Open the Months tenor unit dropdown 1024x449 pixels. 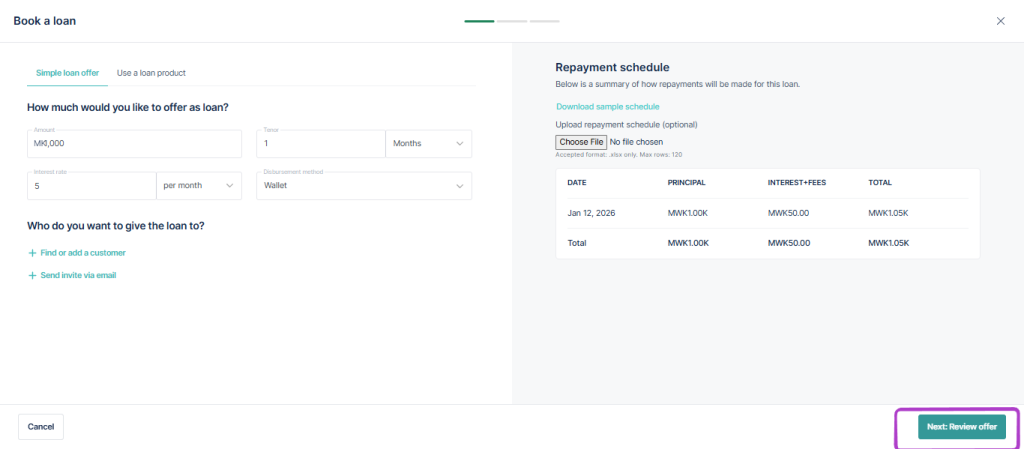pyautogui.click(x=428, y=144)
